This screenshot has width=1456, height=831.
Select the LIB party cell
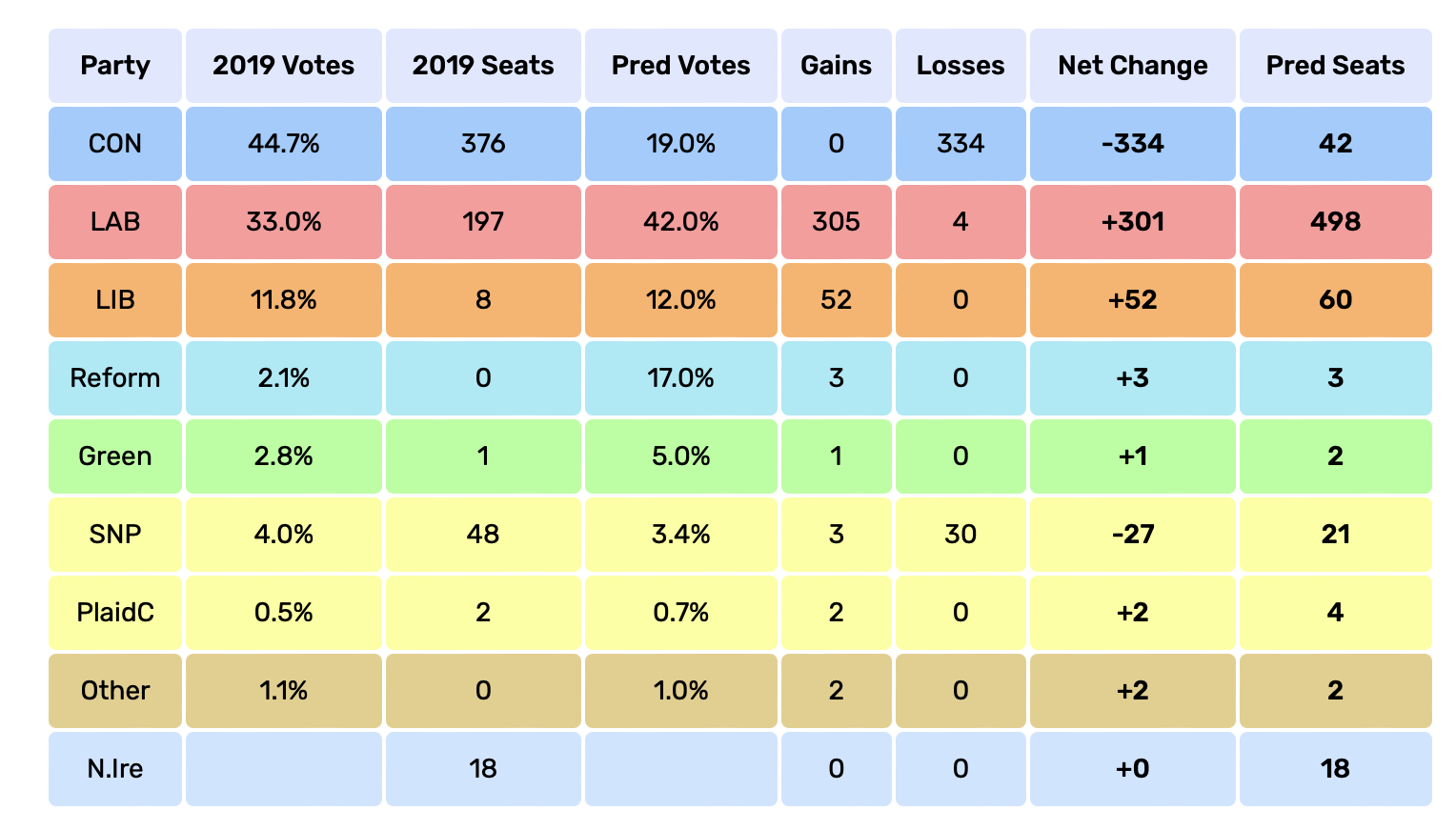click(x=115, y=300)
